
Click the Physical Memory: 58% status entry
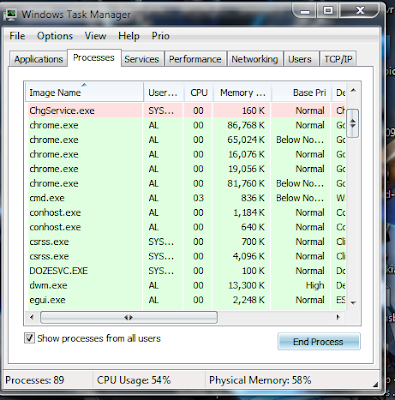(x=260, y=380)
